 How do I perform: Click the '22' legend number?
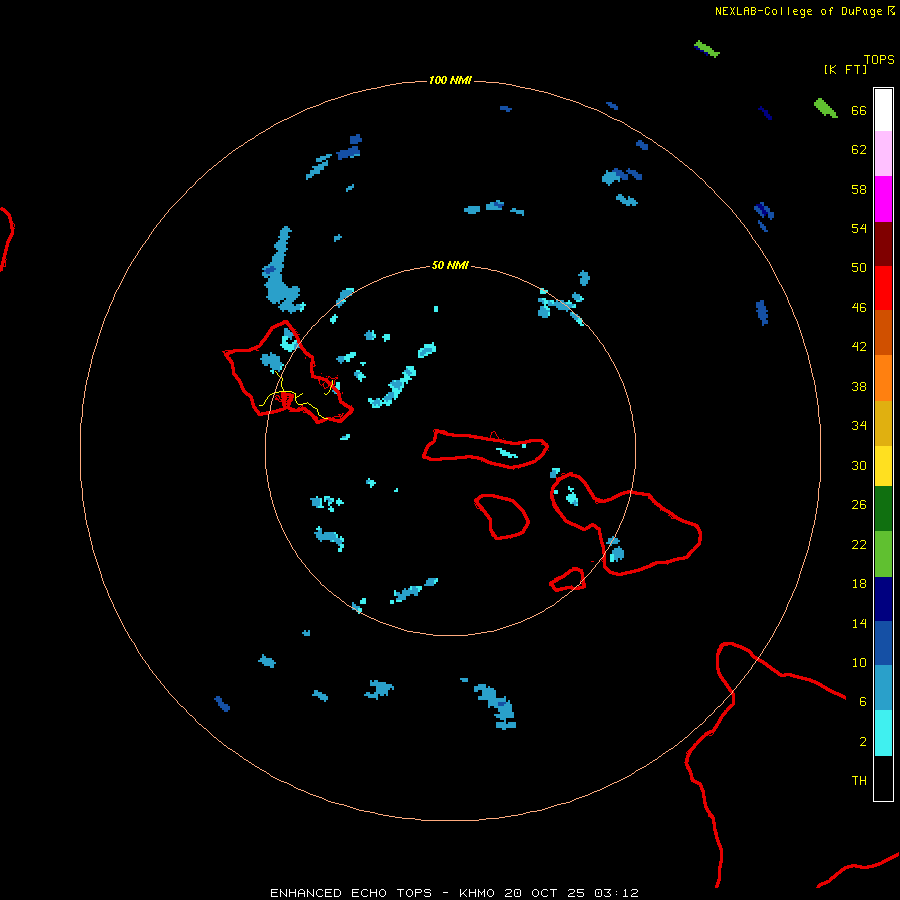coord(859,544)
